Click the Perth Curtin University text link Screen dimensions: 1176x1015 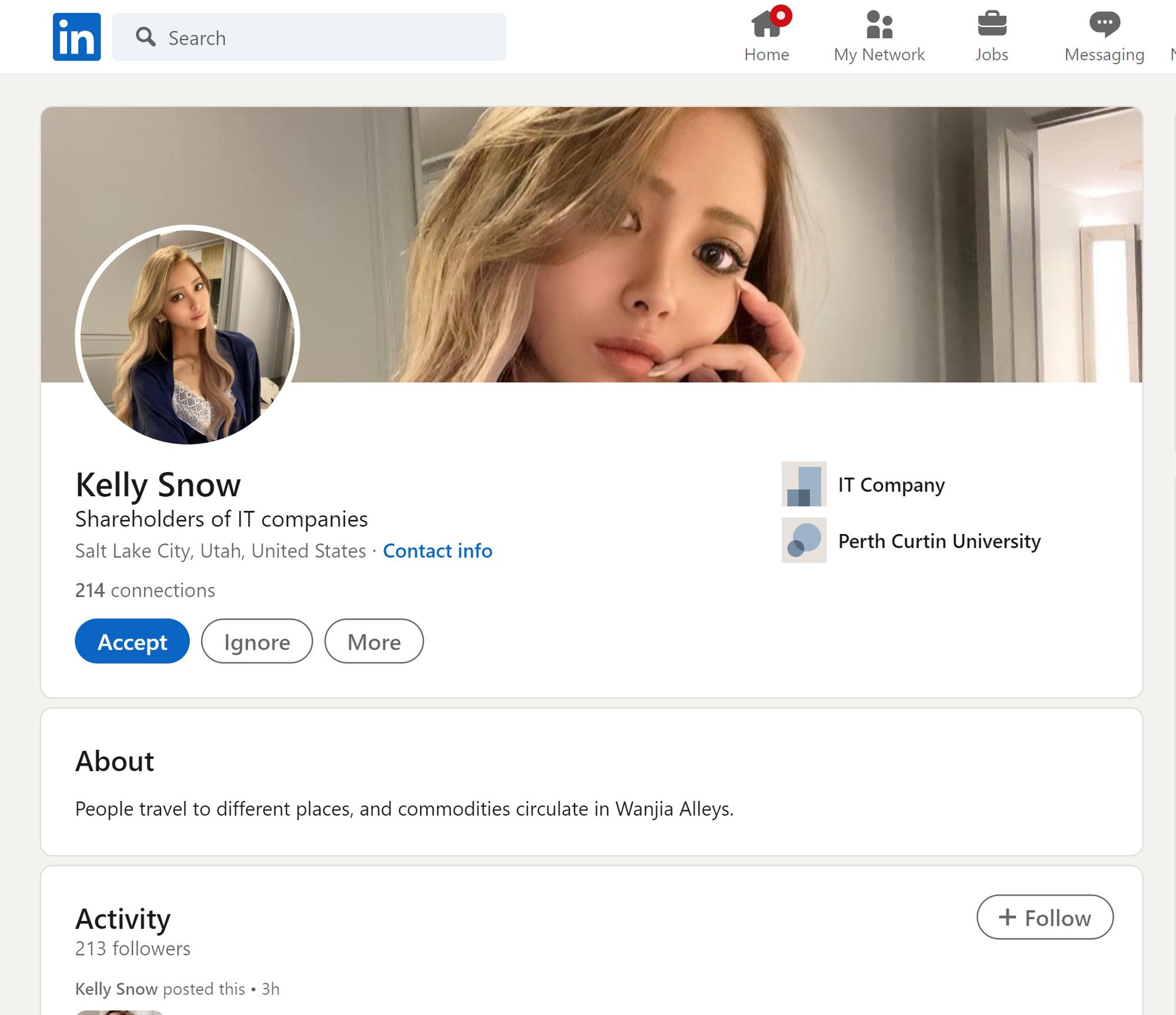pyautogui.click(x=939, y=541)
